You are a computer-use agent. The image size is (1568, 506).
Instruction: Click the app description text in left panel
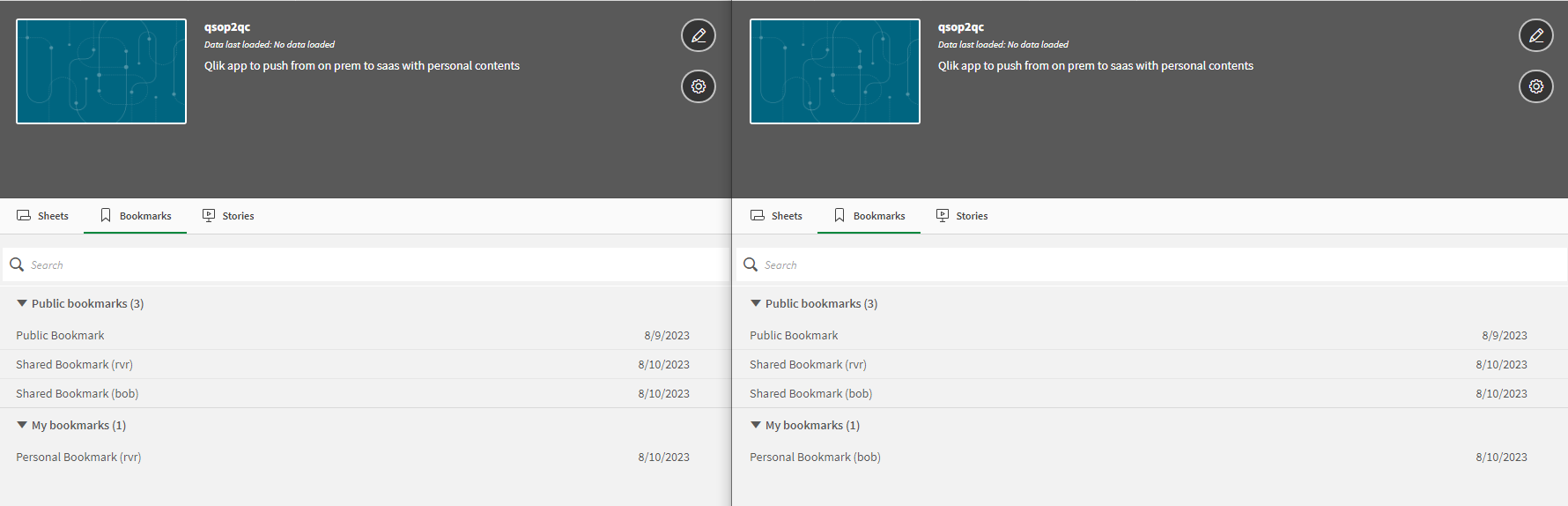(x=362, y=65)
